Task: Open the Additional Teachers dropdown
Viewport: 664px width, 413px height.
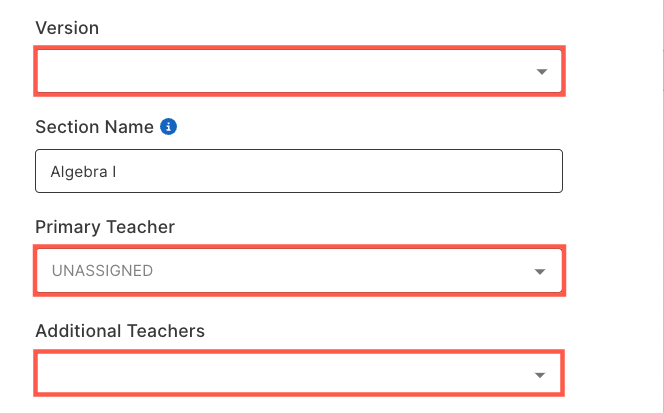Action: pos(299,373)
